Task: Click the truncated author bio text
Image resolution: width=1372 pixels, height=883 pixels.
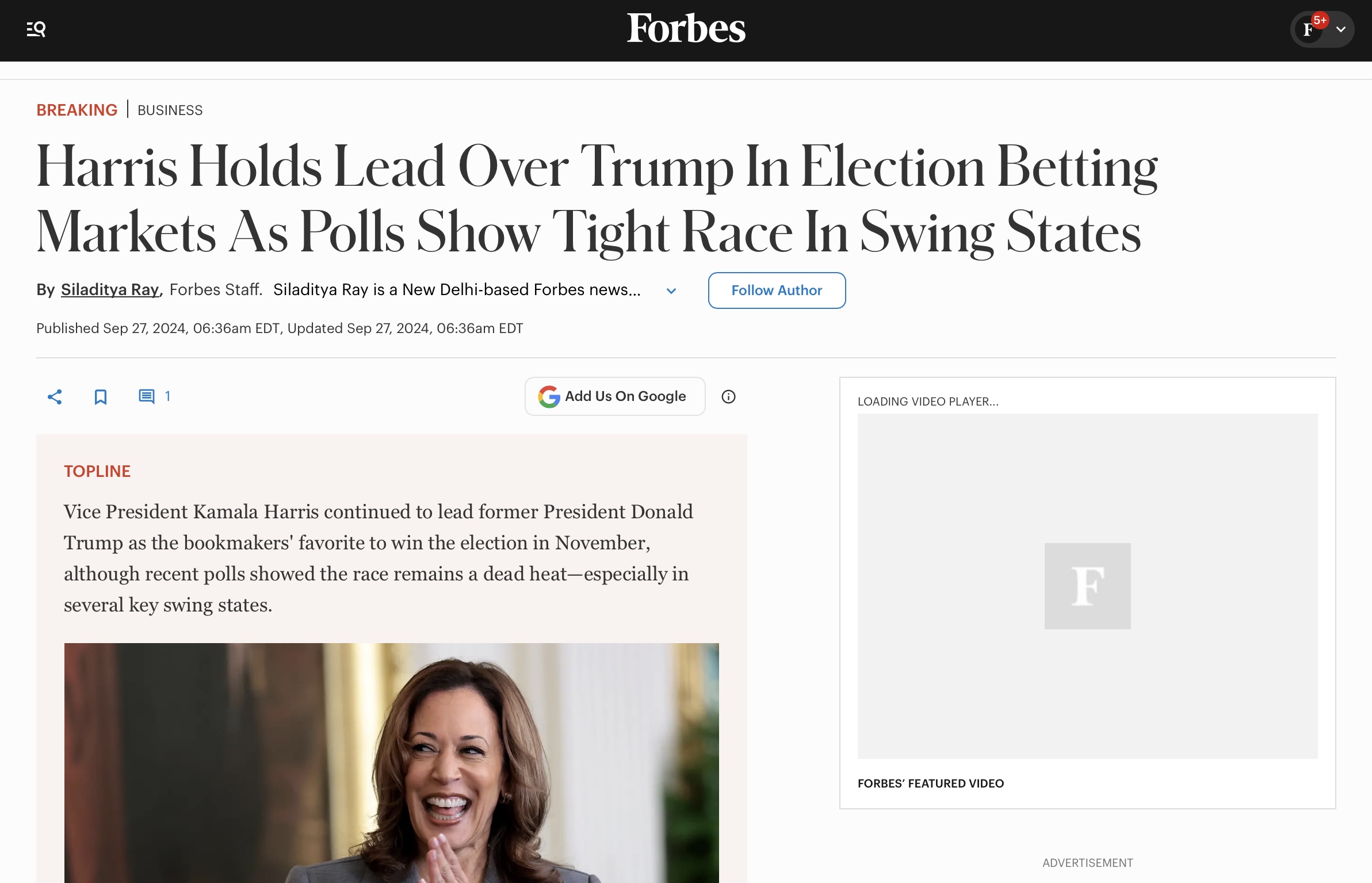Action: 457,289
